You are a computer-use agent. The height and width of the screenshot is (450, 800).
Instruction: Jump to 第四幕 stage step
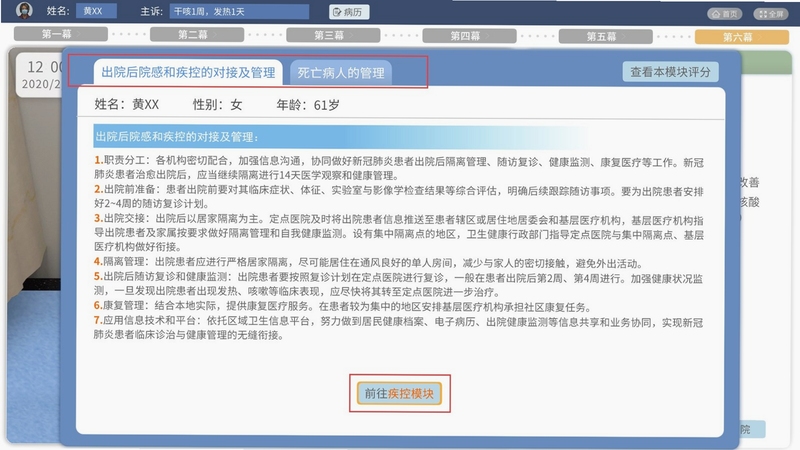click(469, 36)
